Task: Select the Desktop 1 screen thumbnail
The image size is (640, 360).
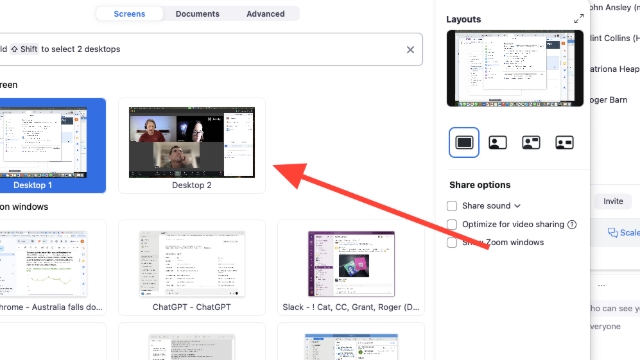Action: [53, 145]
